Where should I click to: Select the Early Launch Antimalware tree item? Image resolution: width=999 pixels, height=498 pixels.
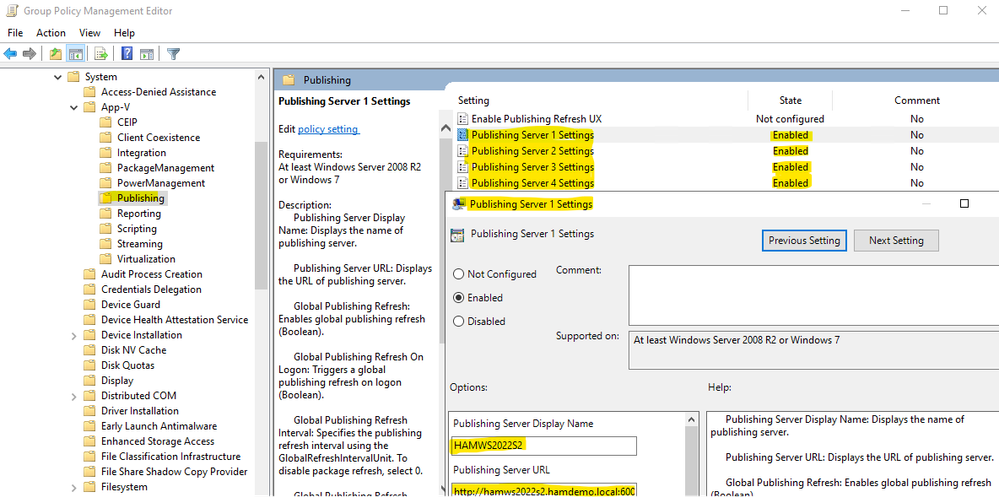[159, 427]
